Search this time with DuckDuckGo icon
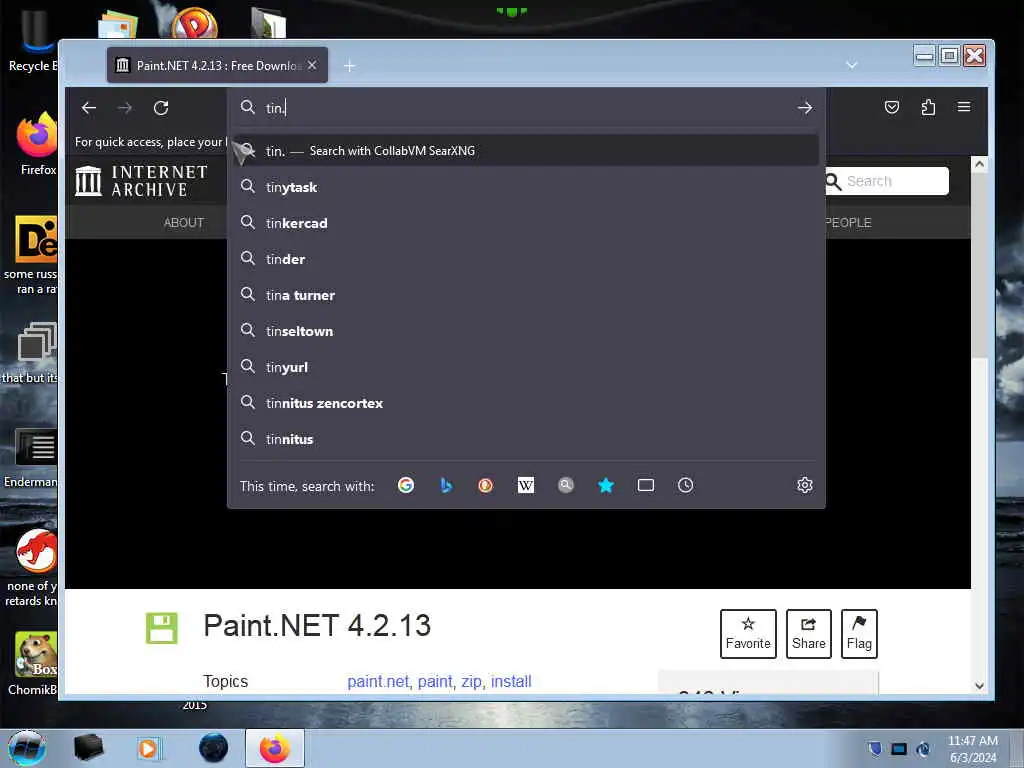This screenshot has width=1024, height=768. 485,485
